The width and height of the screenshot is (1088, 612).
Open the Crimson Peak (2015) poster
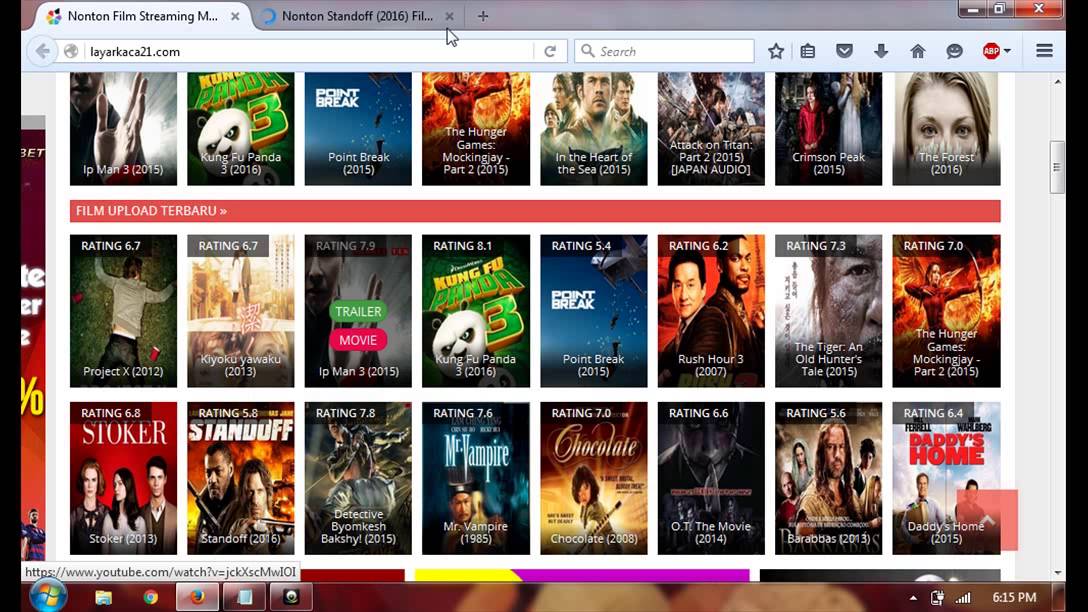point(828,129)
